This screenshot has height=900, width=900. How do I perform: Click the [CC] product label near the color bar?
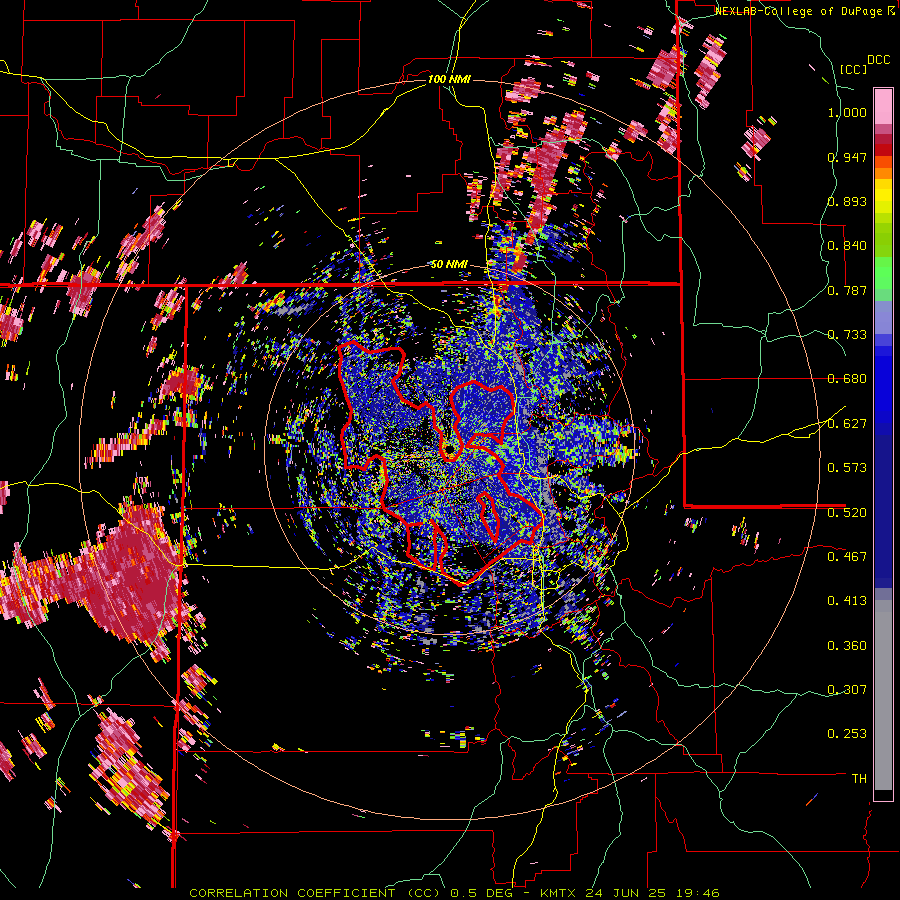click(853, 69)
